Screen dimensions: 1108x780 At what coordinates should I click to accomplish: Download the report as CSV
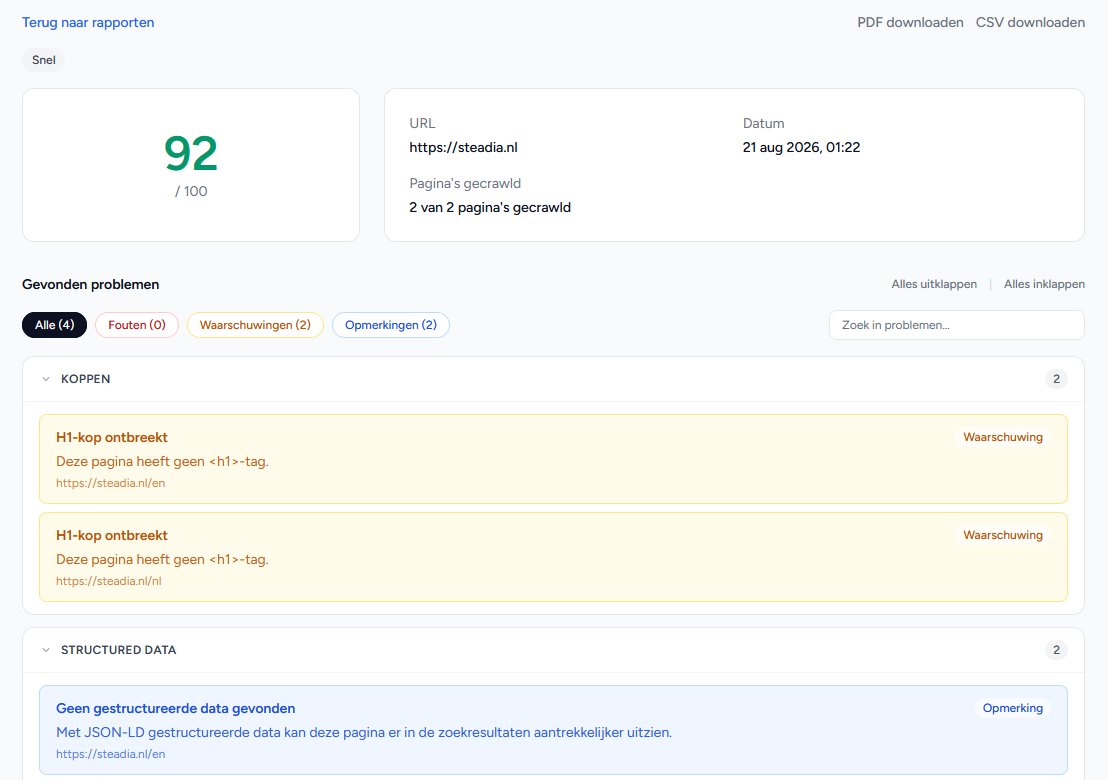tap(1030, 23)
